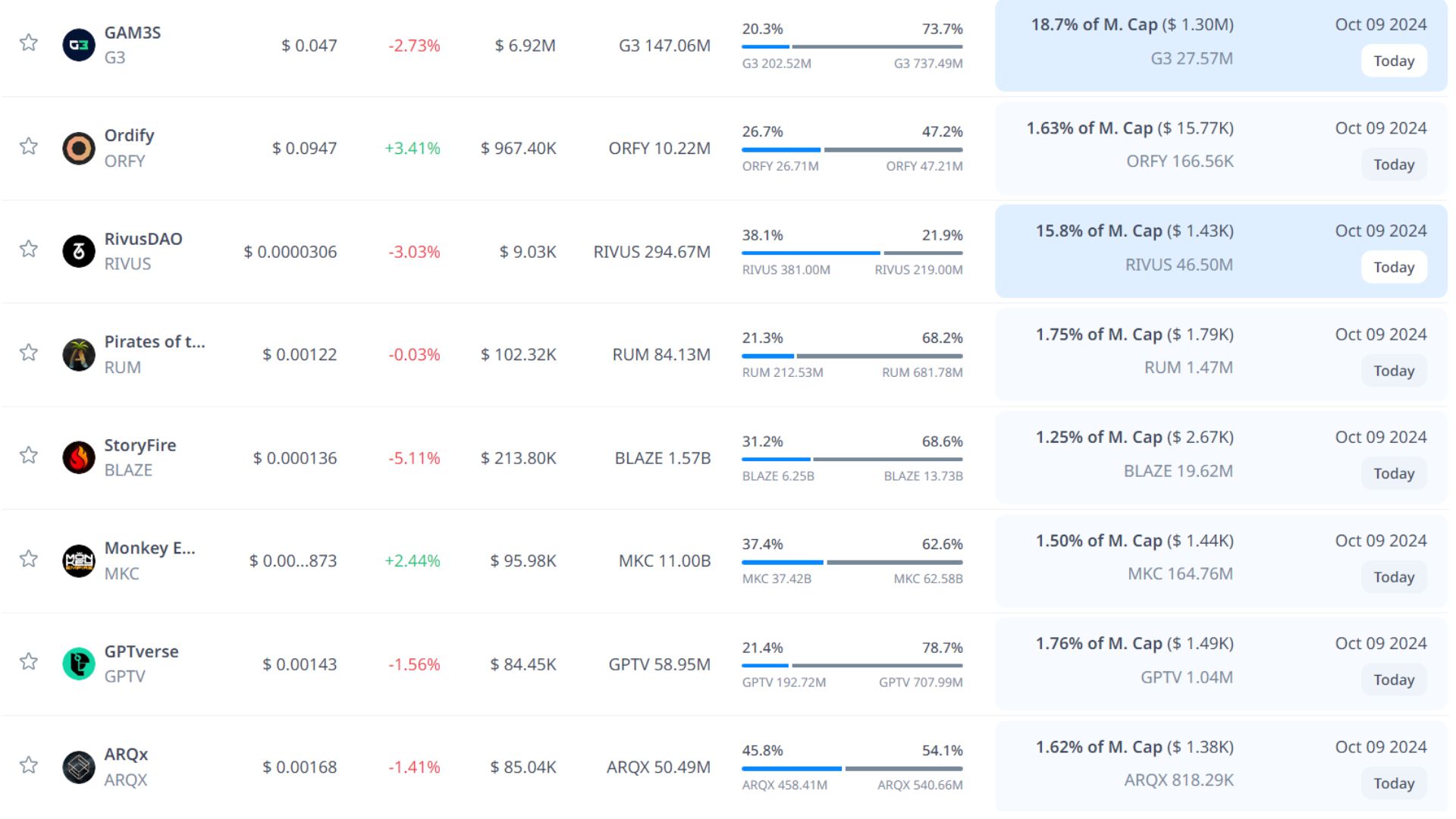Open the Ordify token name link

coord(129,136)
